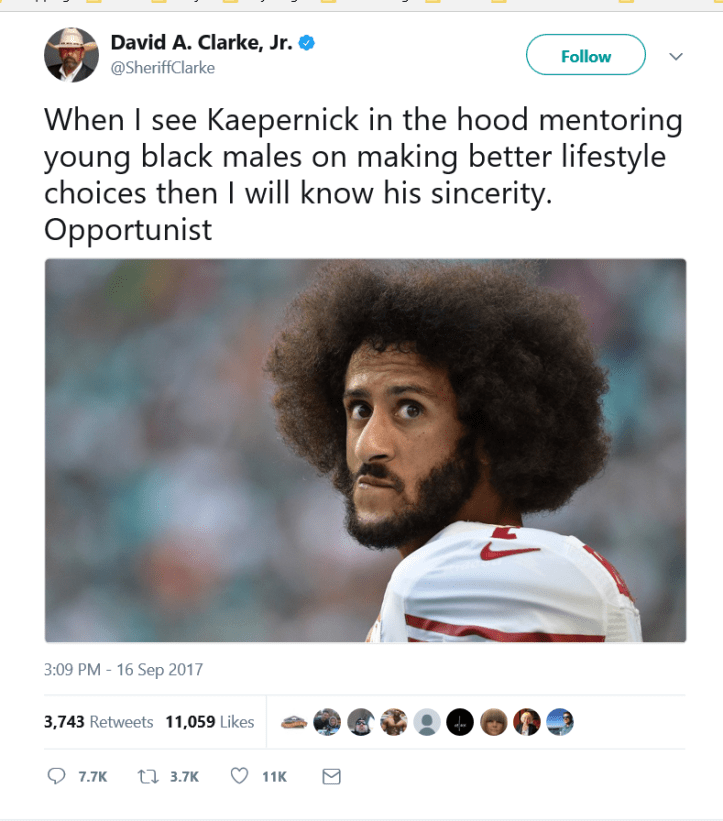Open David A. Clarke's profile avatar
Screen dimensions: 723x821
(x=71, y=54)
